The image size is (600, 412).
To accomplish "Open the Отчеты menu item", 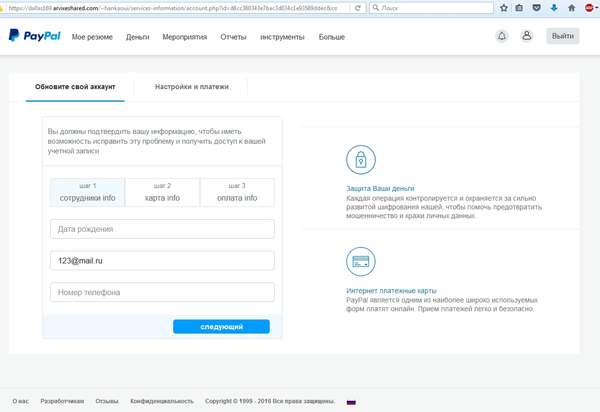I will point(233,37).
